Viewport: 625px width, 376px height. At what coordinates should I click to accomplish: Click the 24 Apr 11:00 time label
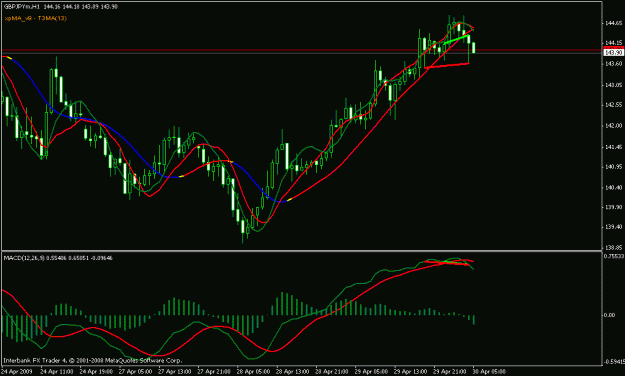(56, 371)
